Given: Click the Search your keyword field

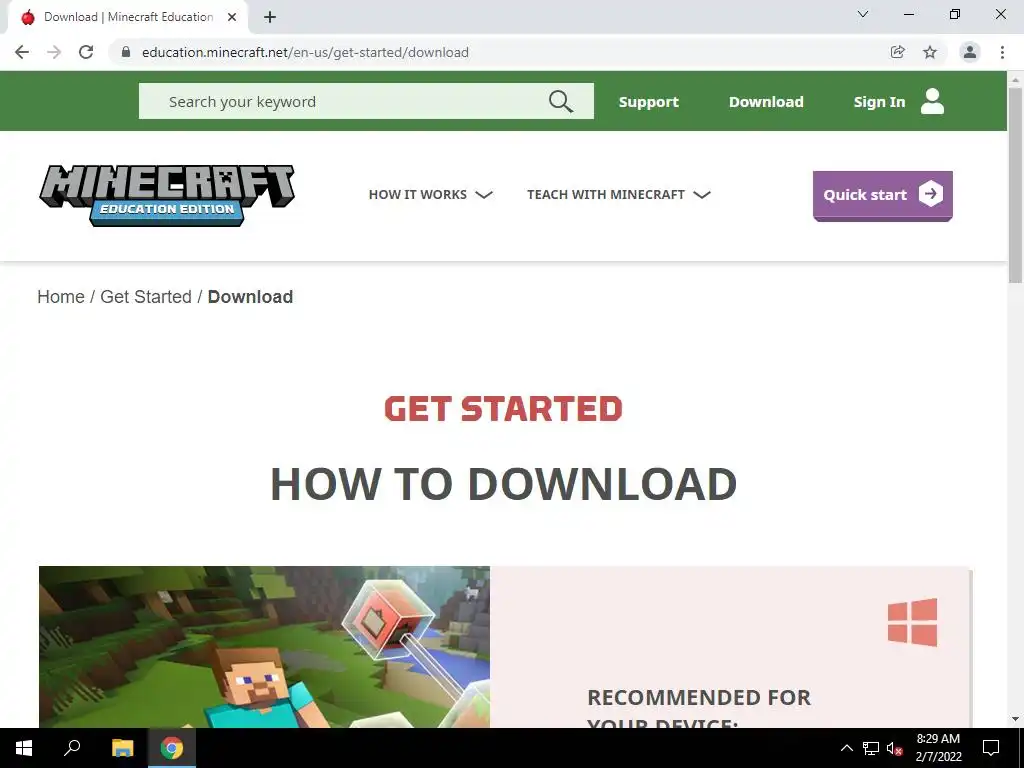Looking at the screenshot, I should (x=366, y=101).
